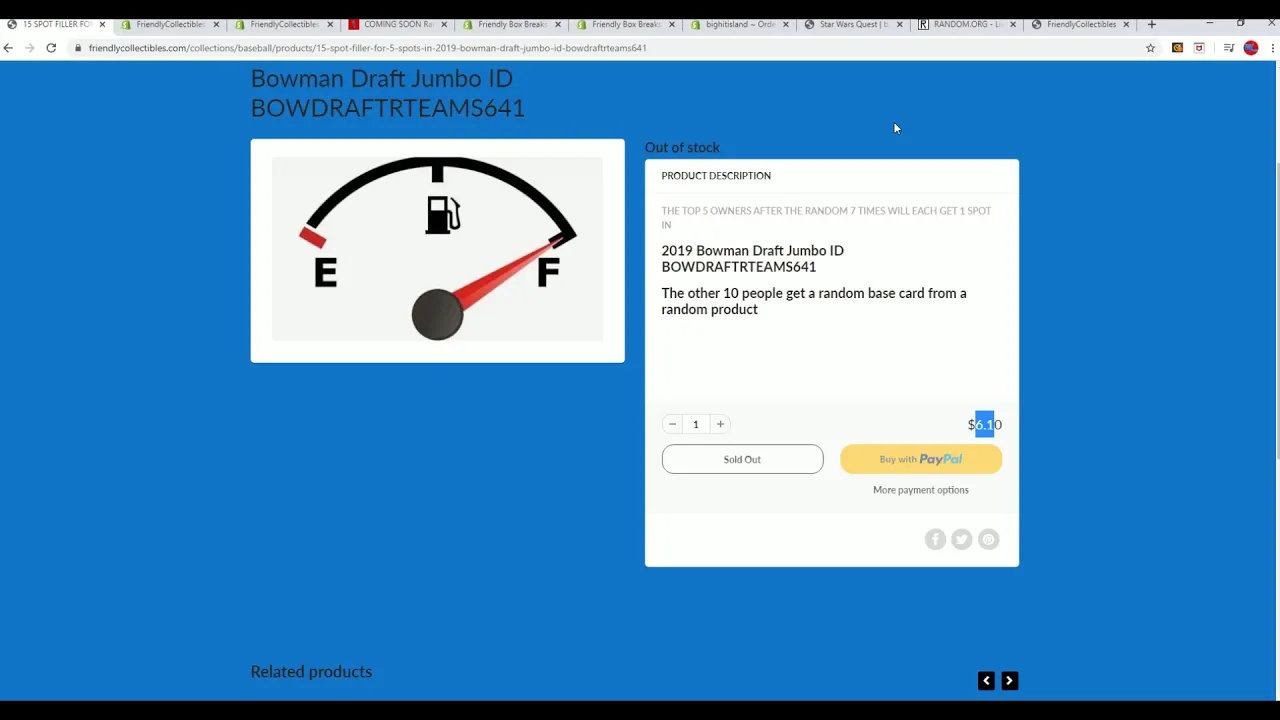This screenshot has height=720, width=1280.
Task: Click the address bar URL
Action: [x=367, y=48]
